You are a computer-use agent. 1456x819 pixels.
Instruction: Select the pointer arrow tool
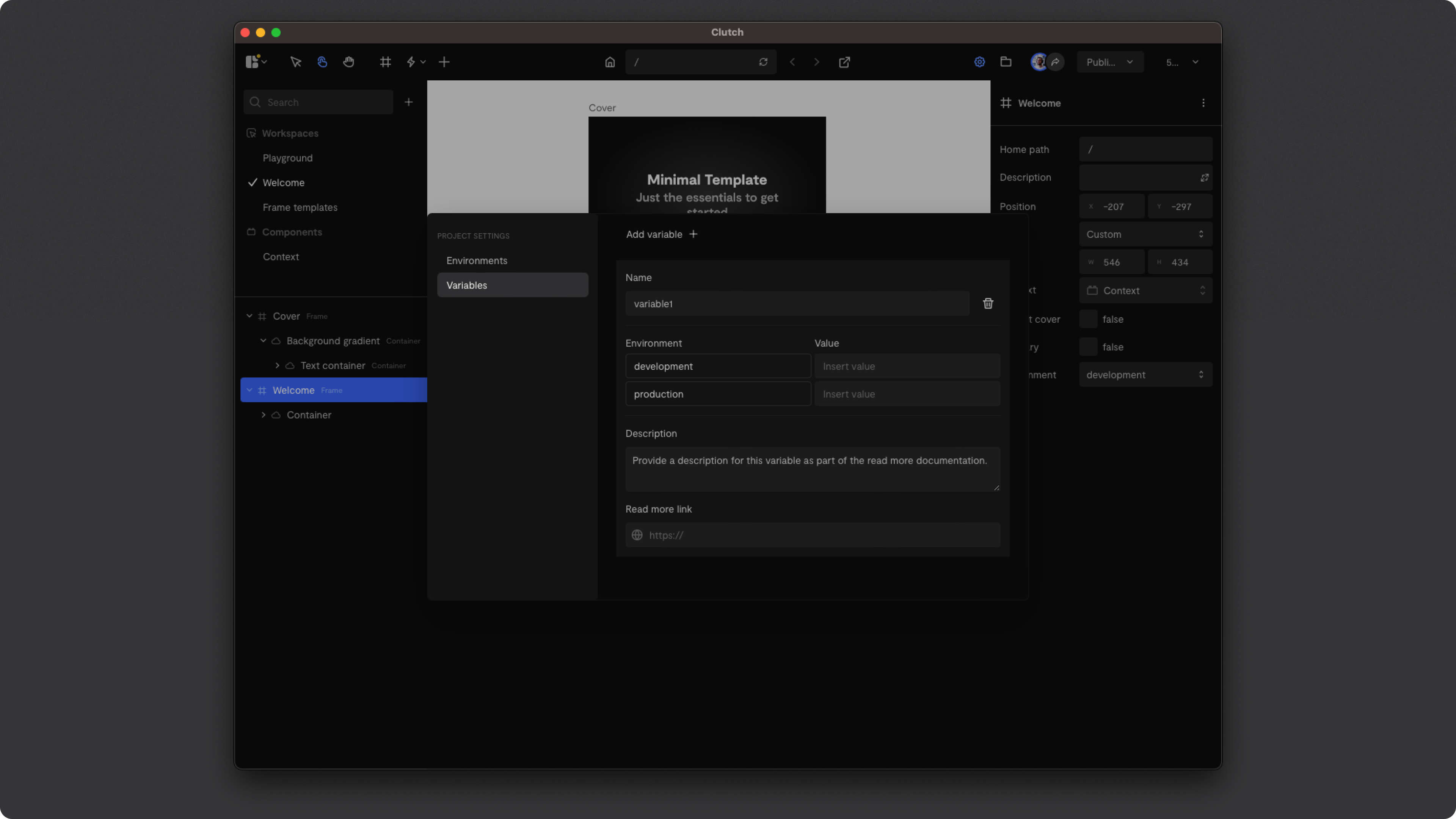click(296, 62)
